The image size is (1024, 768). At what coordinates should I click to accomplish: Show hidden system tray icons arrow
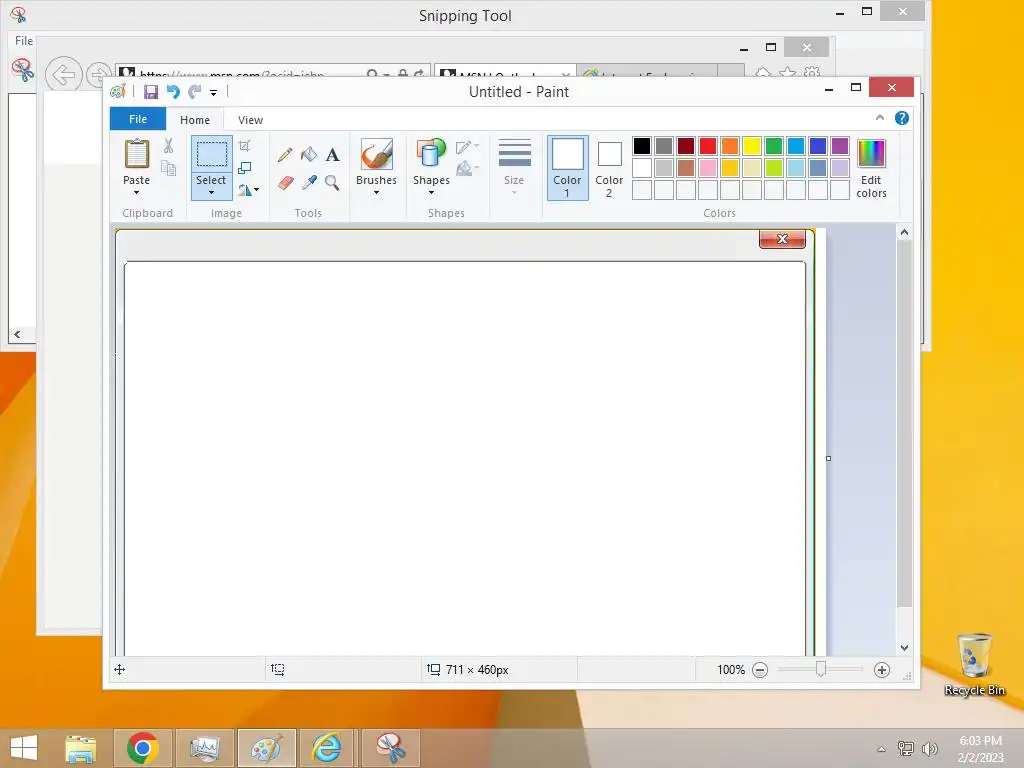pos(882,749)
